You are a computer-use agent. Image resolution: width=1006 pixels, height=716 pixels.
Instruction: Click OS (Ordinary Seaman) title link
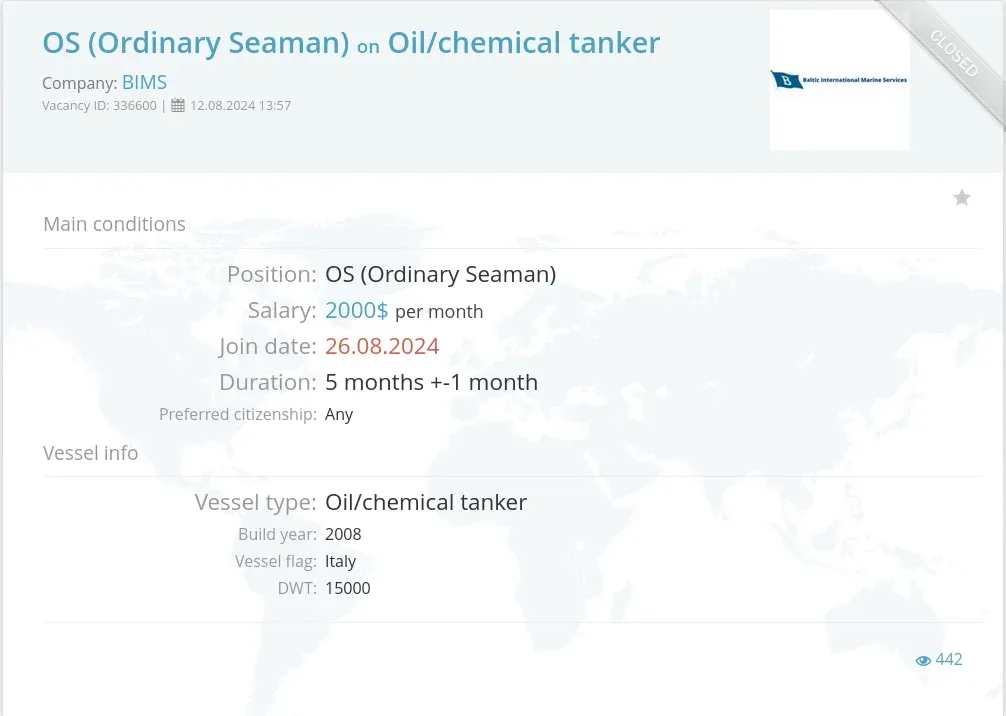(x=196, y=43)
